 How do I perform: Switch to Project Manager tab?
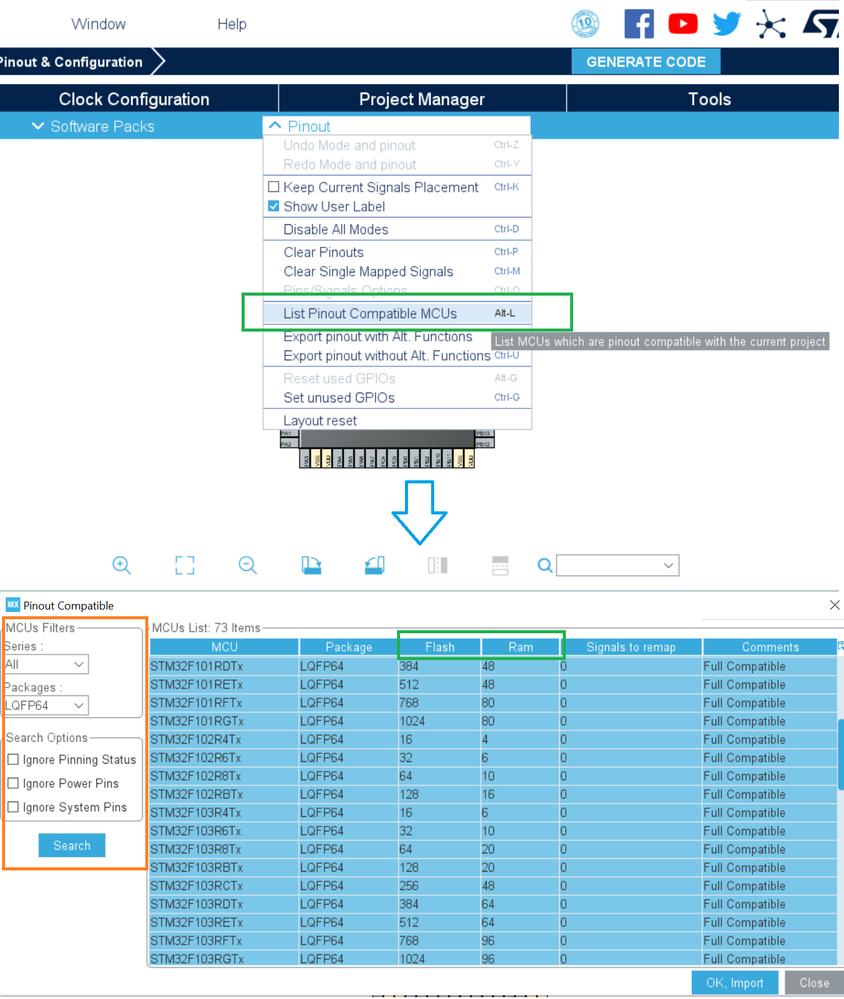(x=422, y=99)
